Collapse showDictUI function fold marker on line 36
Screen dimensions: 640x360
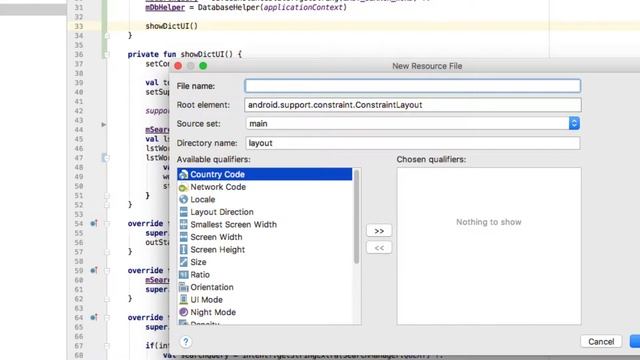106,54
